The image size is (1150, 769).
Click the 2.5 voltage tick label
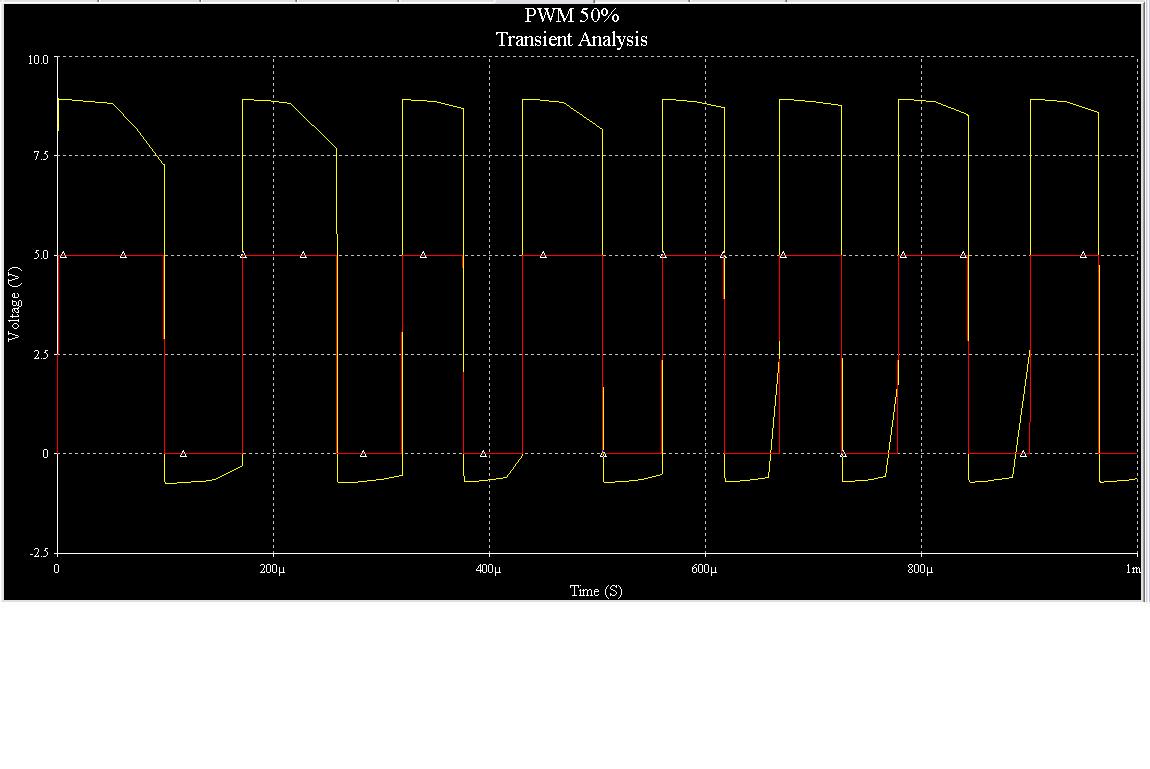[x=41, y=355]
